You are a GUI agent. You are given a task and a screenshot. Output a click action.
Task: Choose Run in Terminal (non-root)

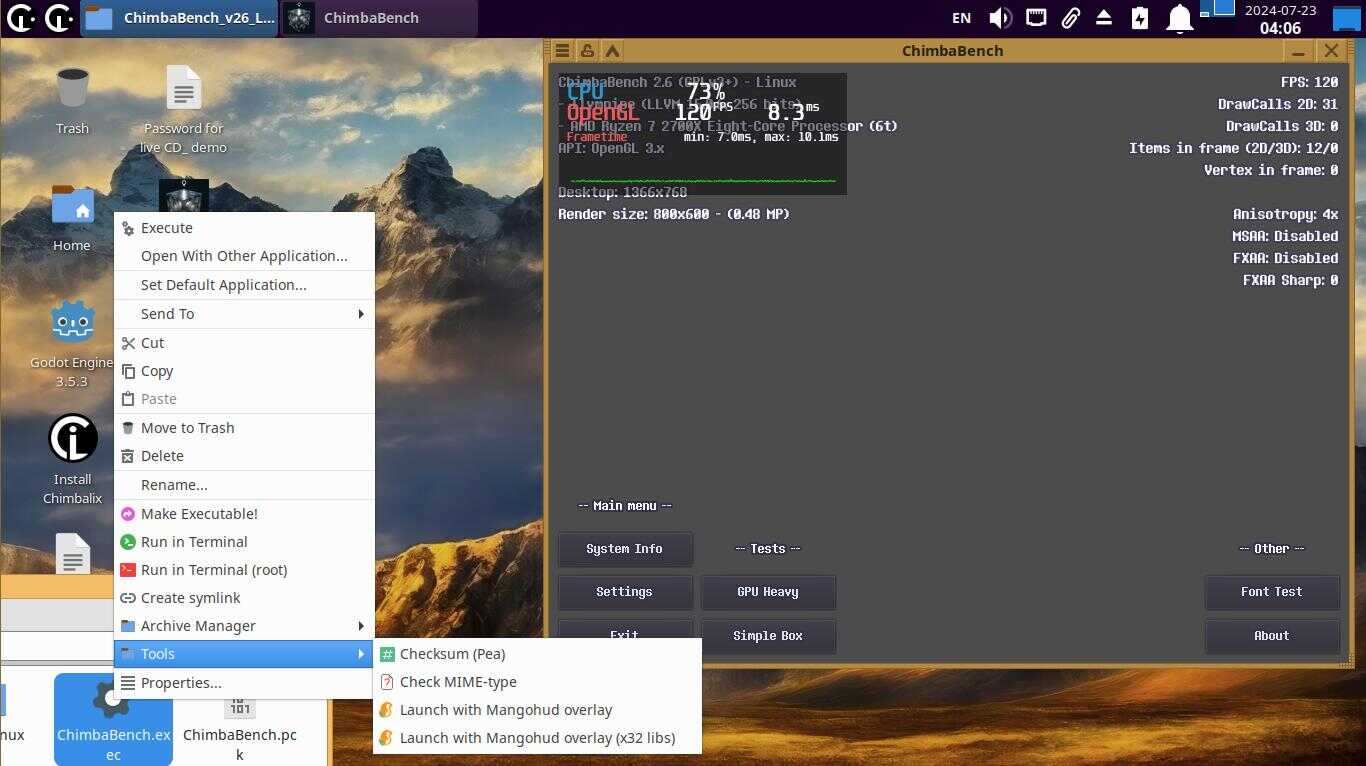click(244, 542)
